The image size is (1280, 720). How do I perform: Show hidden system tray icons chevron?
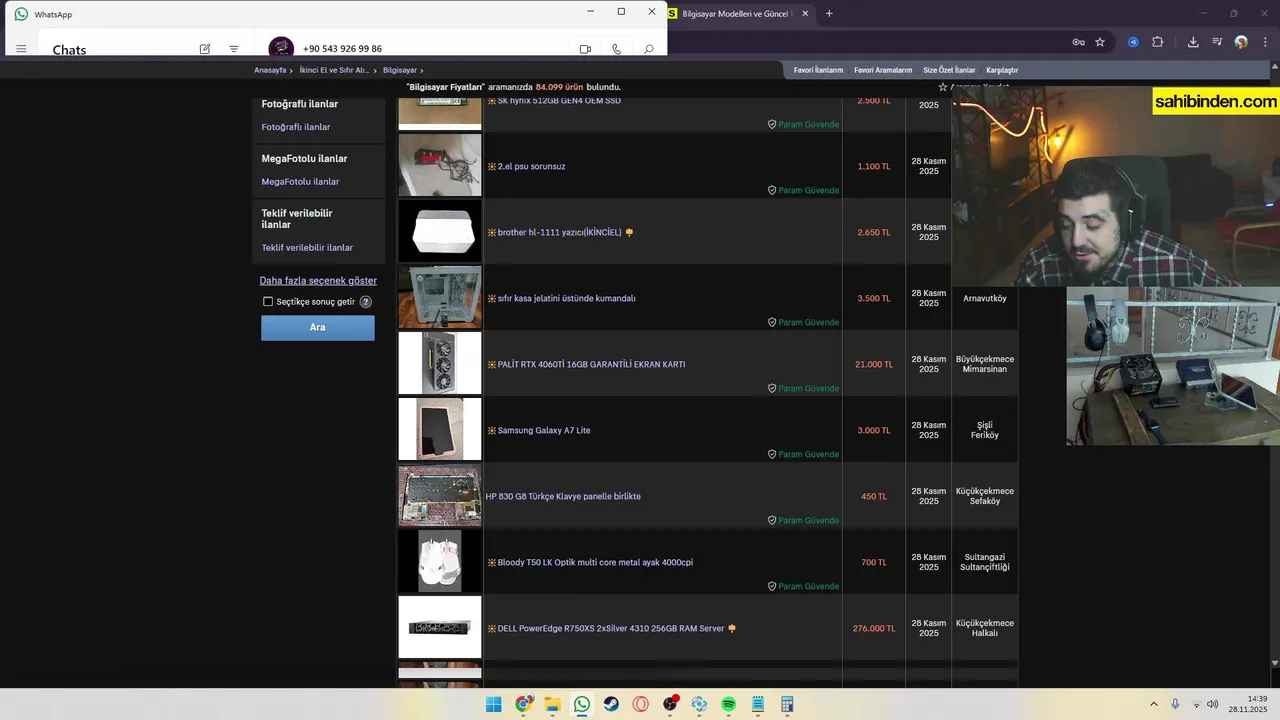click(1153, 704)
